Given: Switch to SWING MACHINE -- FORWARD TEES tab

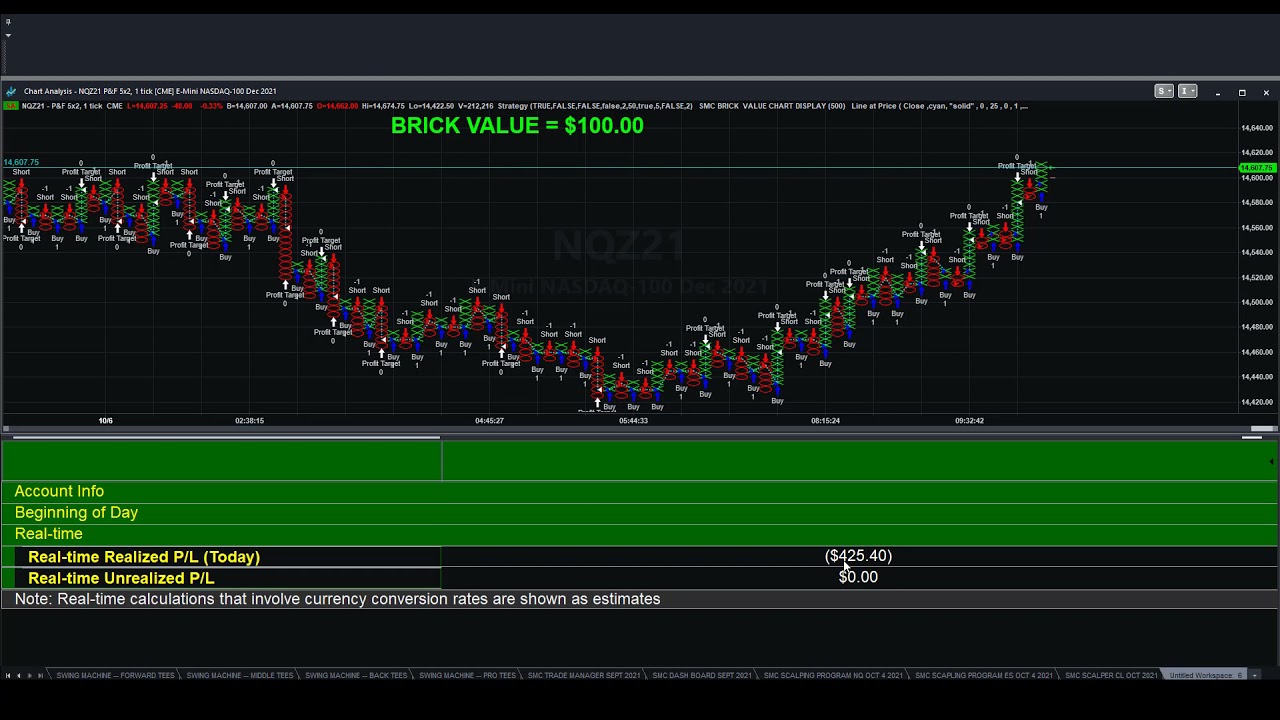Looking at the screenshot, I should click(x=115, y=675).
